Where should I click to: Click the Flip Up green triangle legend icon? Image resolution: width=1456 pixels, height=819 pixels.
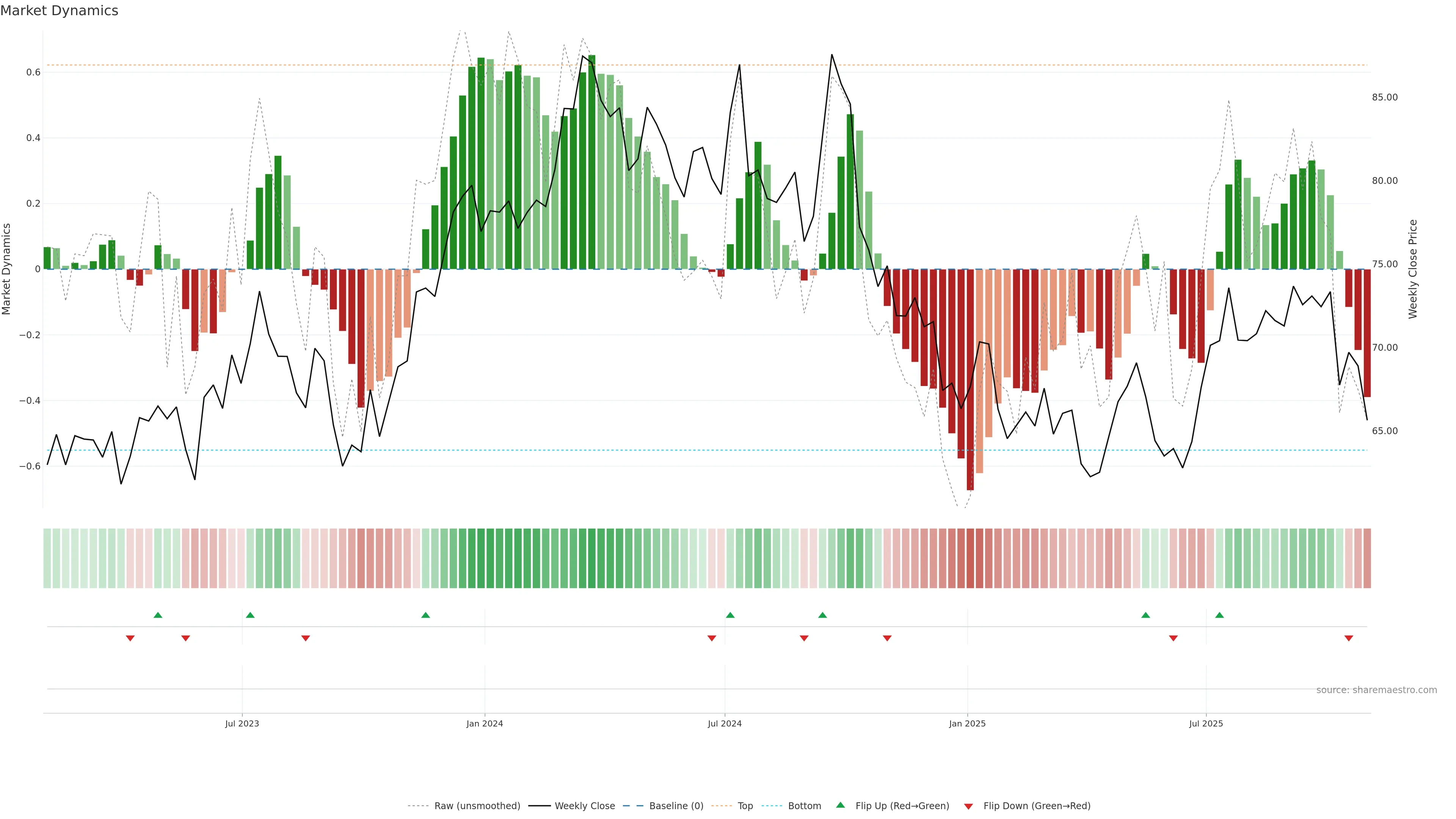coord(841,805)
